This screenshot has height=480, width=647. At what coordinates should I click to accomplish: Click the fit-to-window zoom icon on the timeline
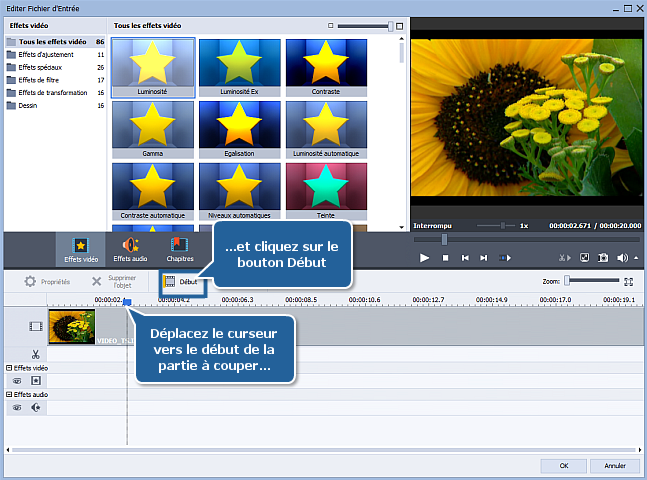pyautogui.click(x=629, y=282)
